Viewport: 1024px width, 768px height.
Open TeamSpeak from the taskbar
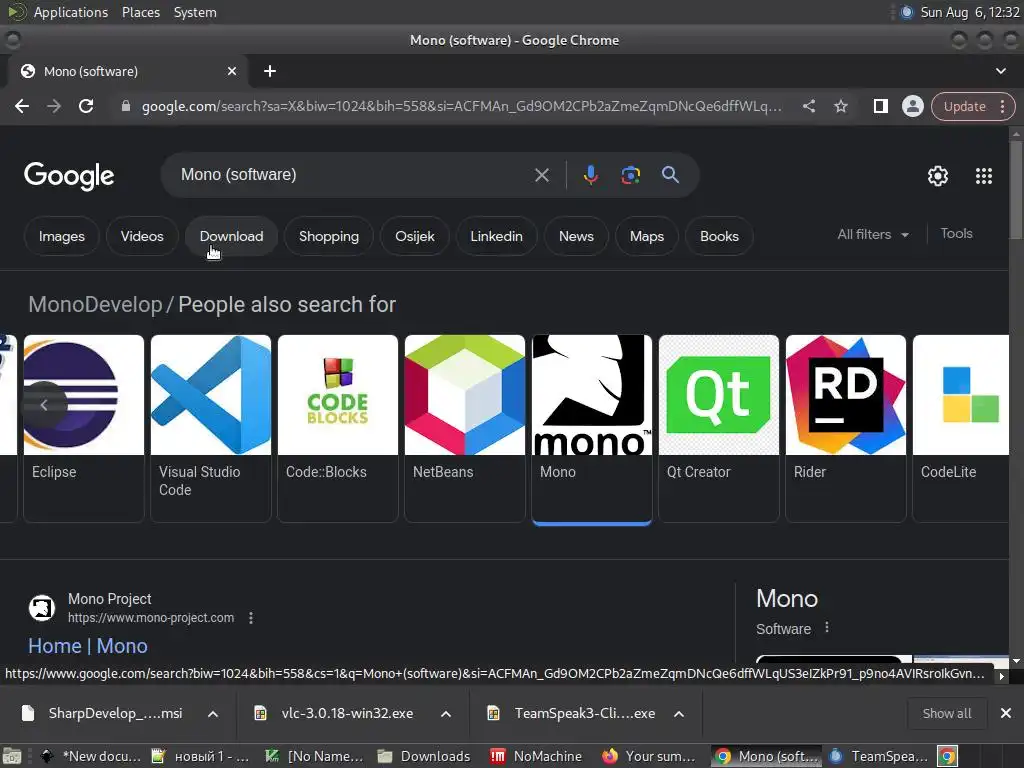tap(878, 756)
